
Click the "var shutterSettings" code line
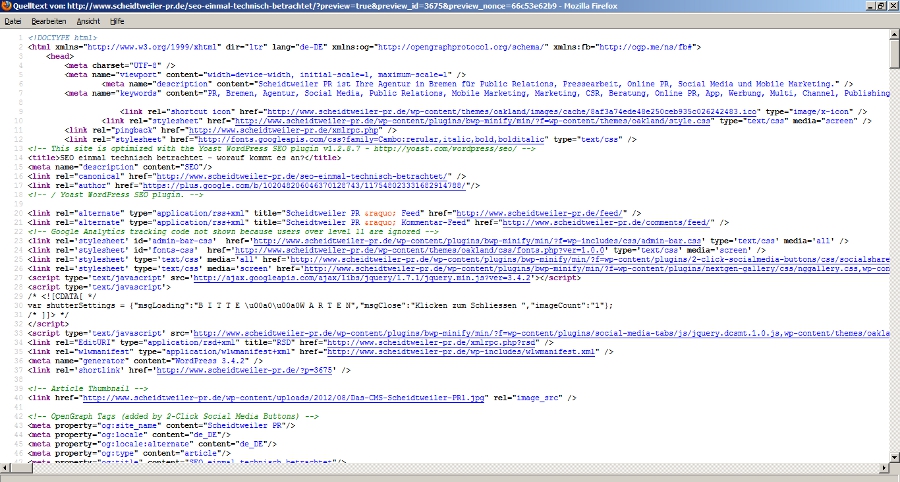coord(320,305)
